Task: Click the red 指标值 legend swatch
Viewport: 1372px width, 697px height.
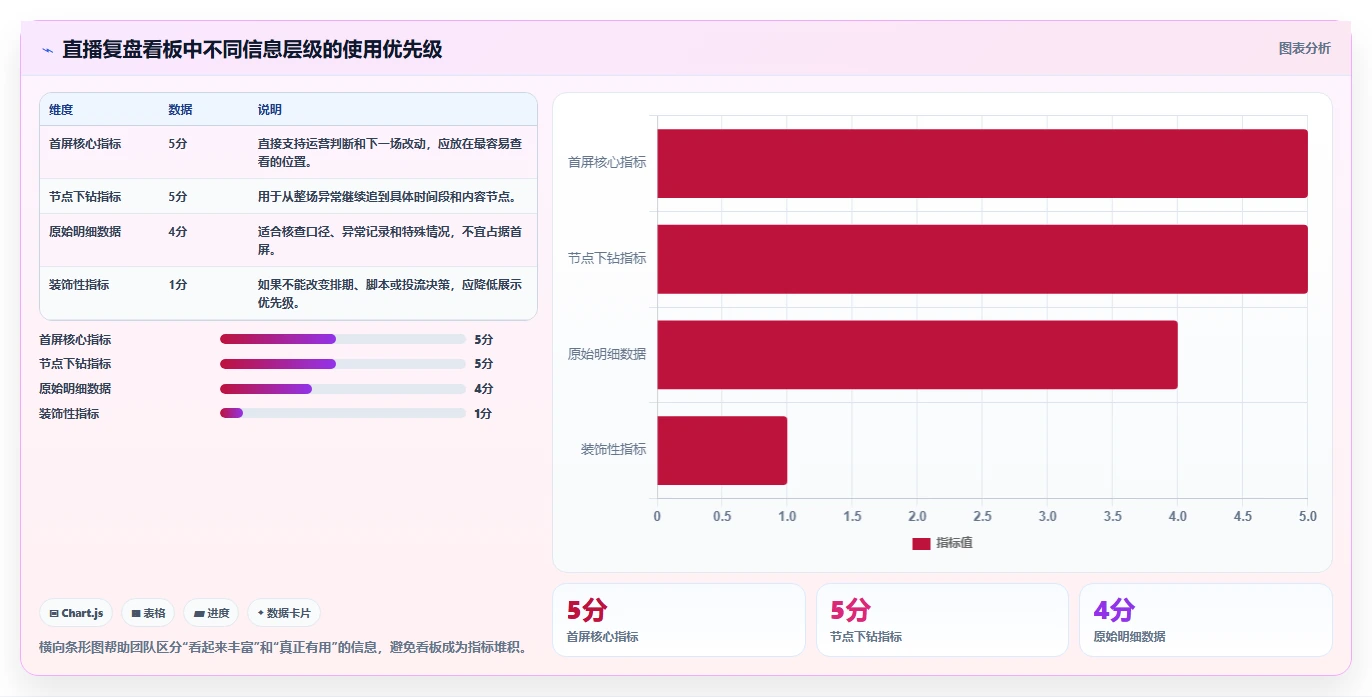Action: pos(921,543)
